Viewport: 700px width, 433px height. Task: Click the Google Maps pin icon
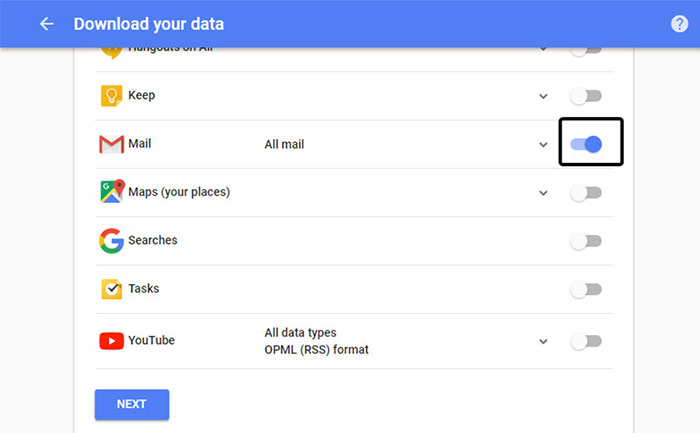[x=112, y=191]
